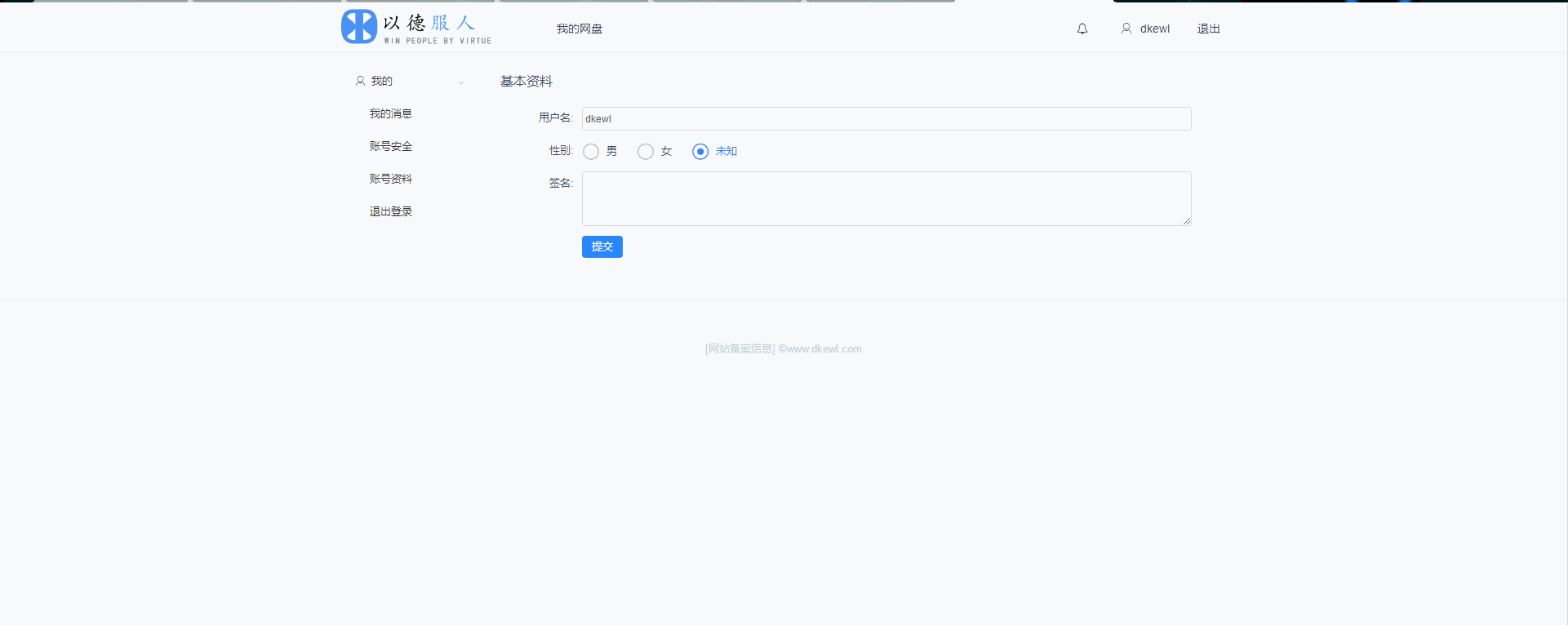The width and height of the screenshot is (1568, 625).
Task: Click the dkewl username in the header
Action: [x=1154, y=29]
